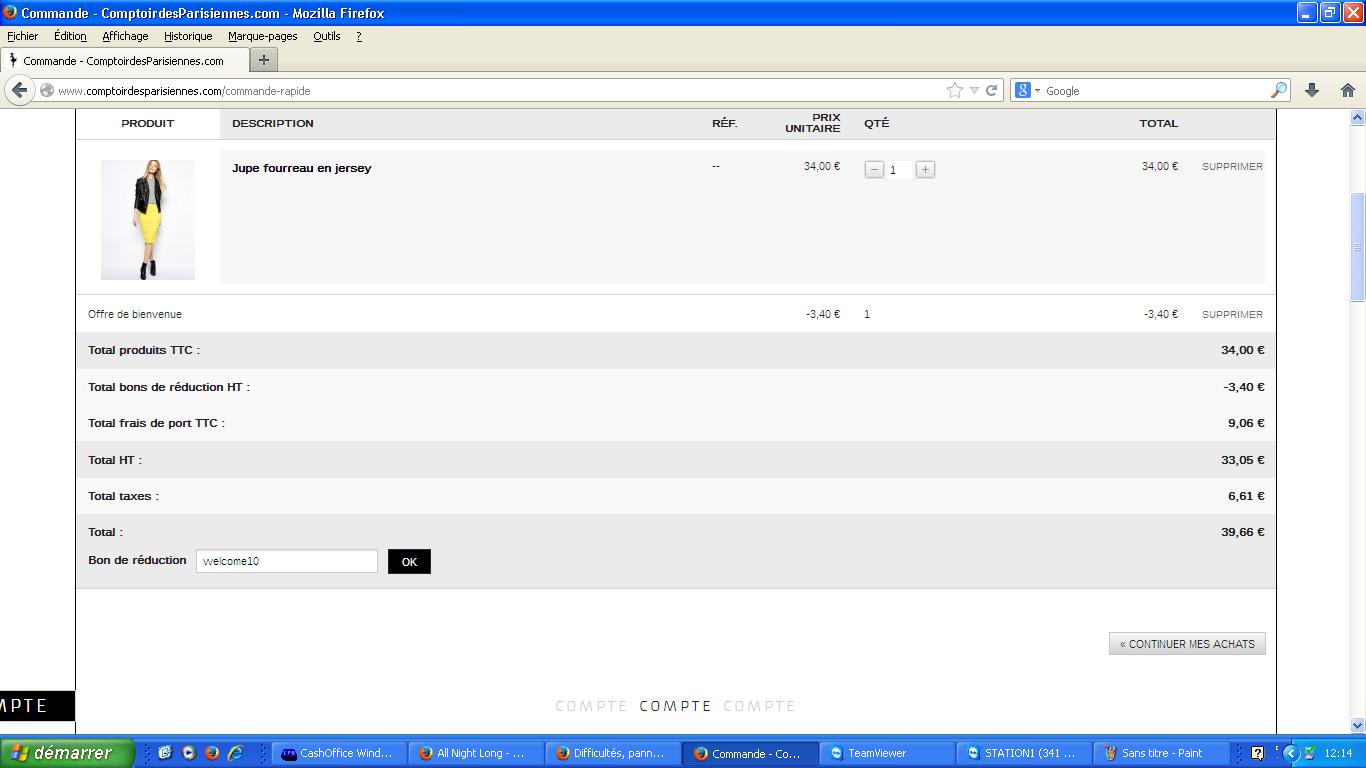Go back with the browser back arrow
Image resolution: width=1366 pixels, height=768 pixels.
pyautogui.click(x=20, y=90)
